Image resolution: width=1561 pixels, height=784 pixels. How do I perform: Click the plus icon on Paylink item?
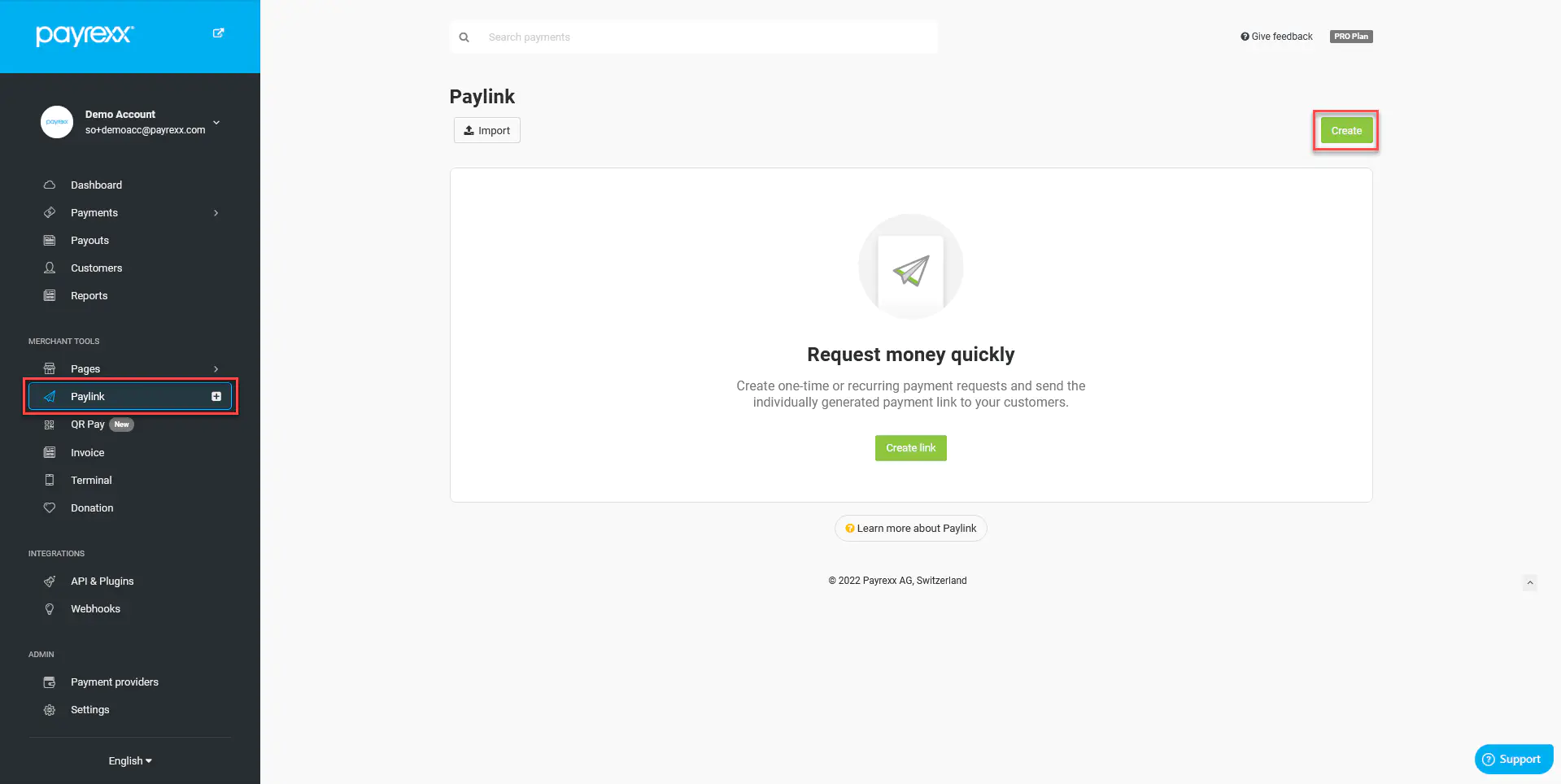pos(216,396)
